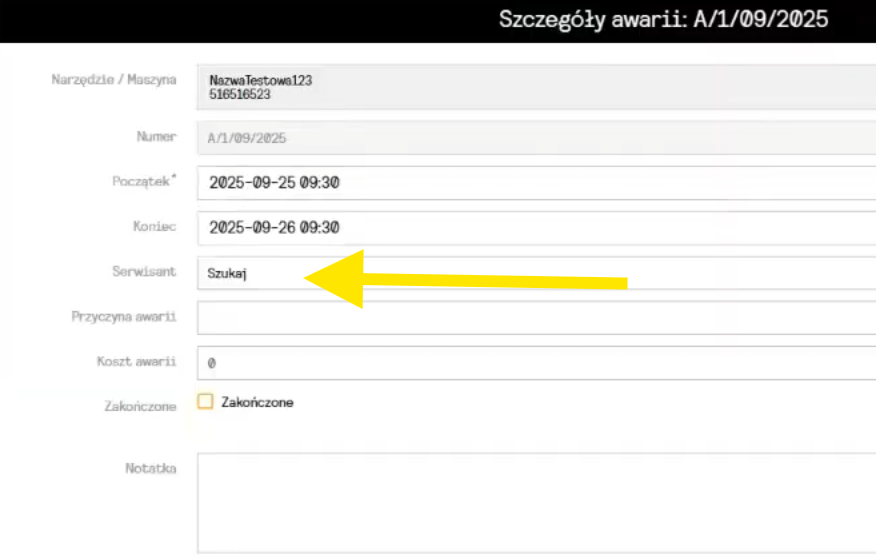This screenshot has width=876, height=558.
Task: Select the Koniec field label
Action: point(154,227)
